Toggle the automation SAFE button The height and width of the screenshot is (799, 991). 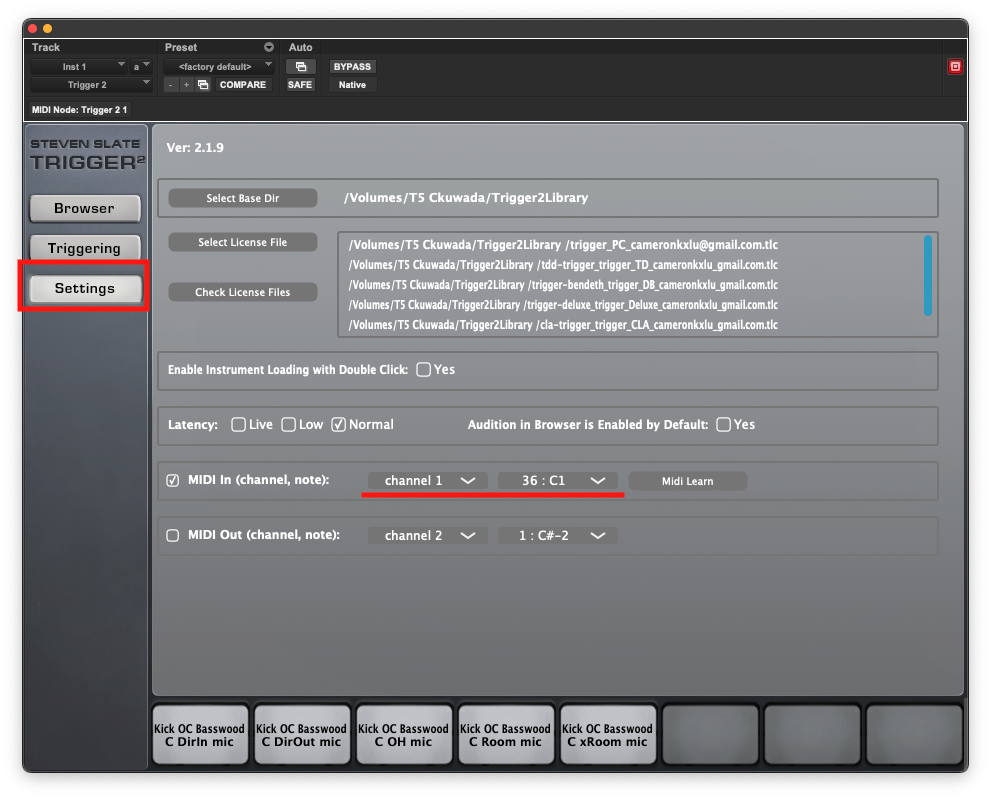click(x=300, y=85)
